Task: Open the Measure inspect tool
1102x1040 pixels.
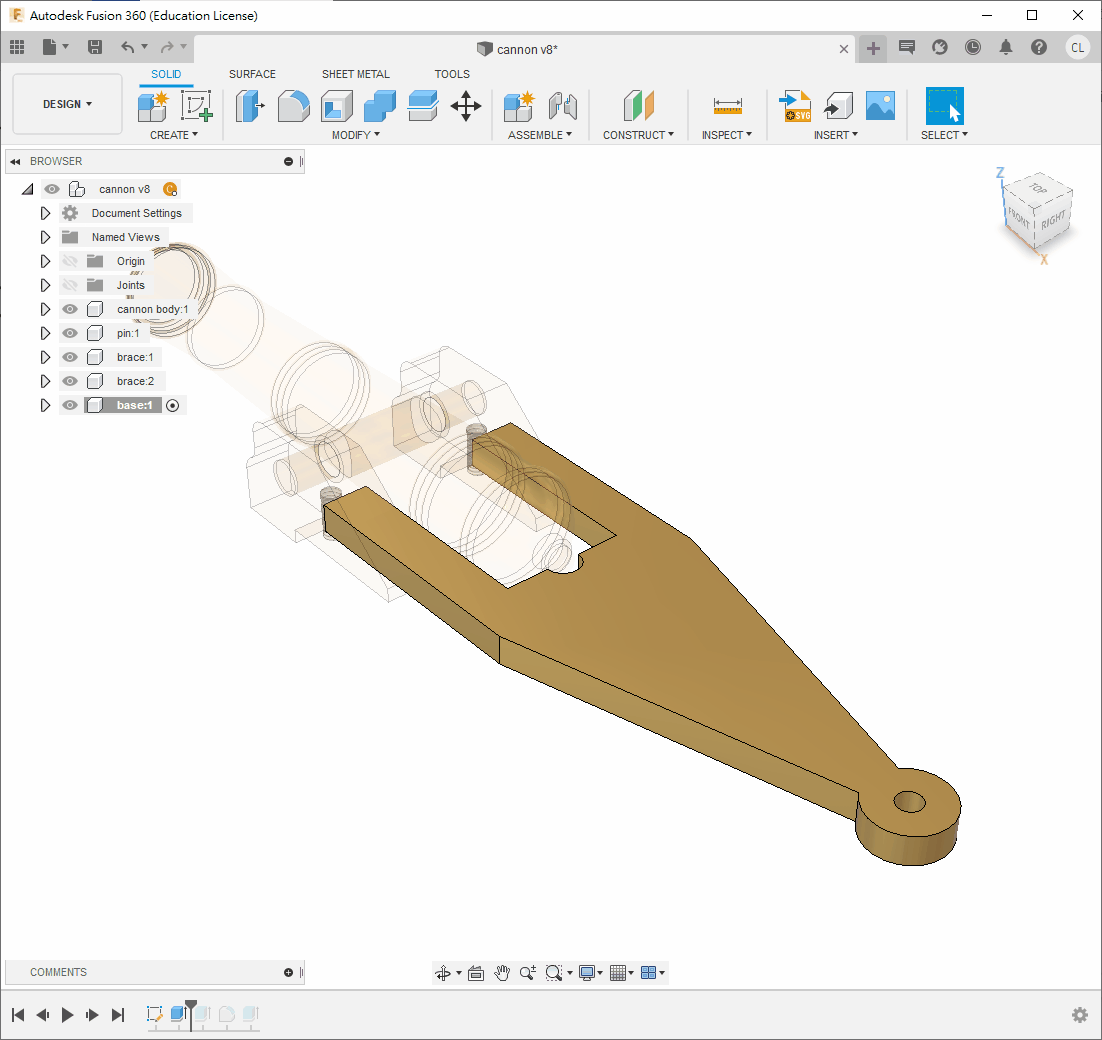Action: click(x=727, y=105)
